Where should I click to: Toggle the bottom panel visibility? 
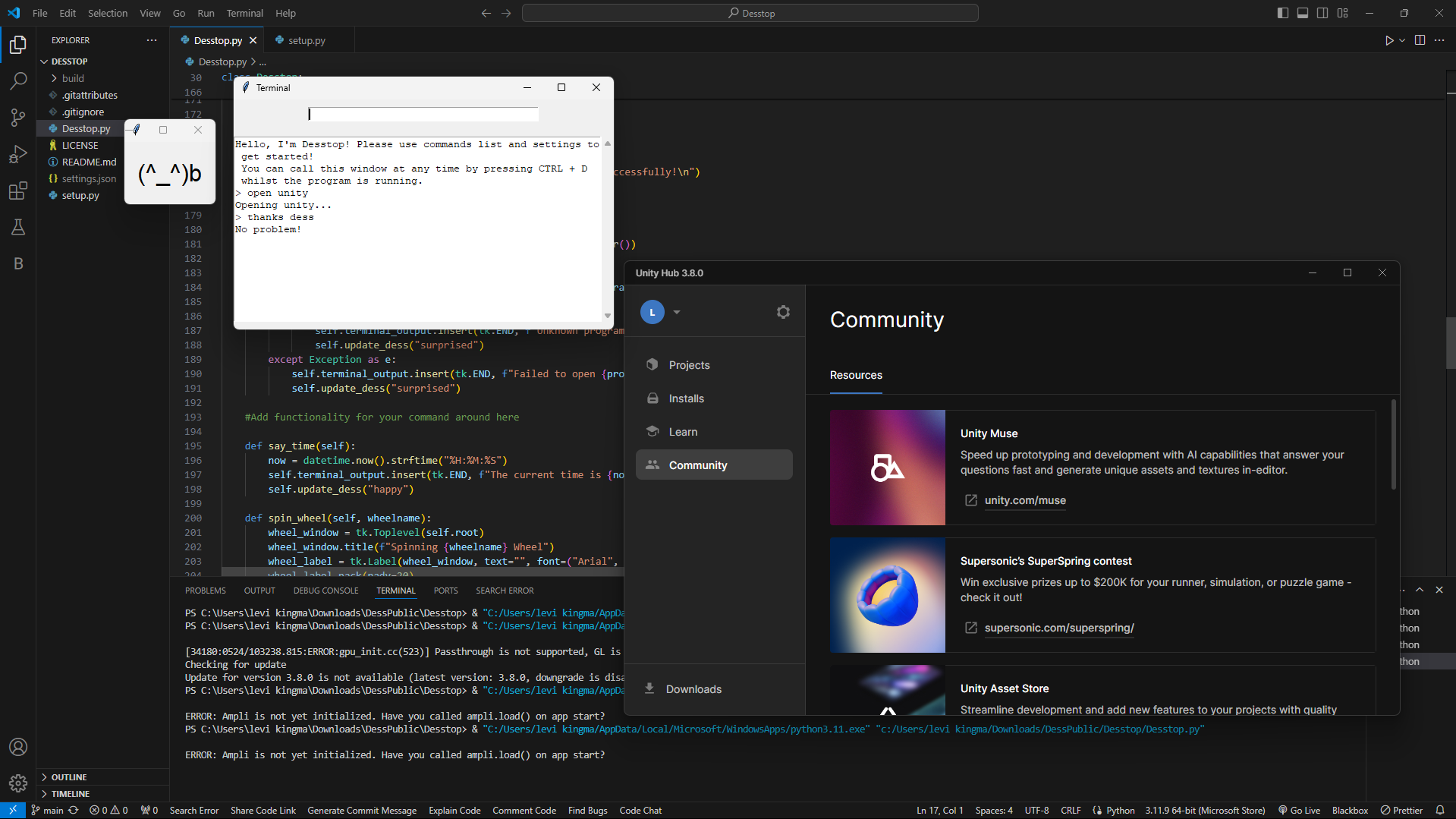point(1303,13)
